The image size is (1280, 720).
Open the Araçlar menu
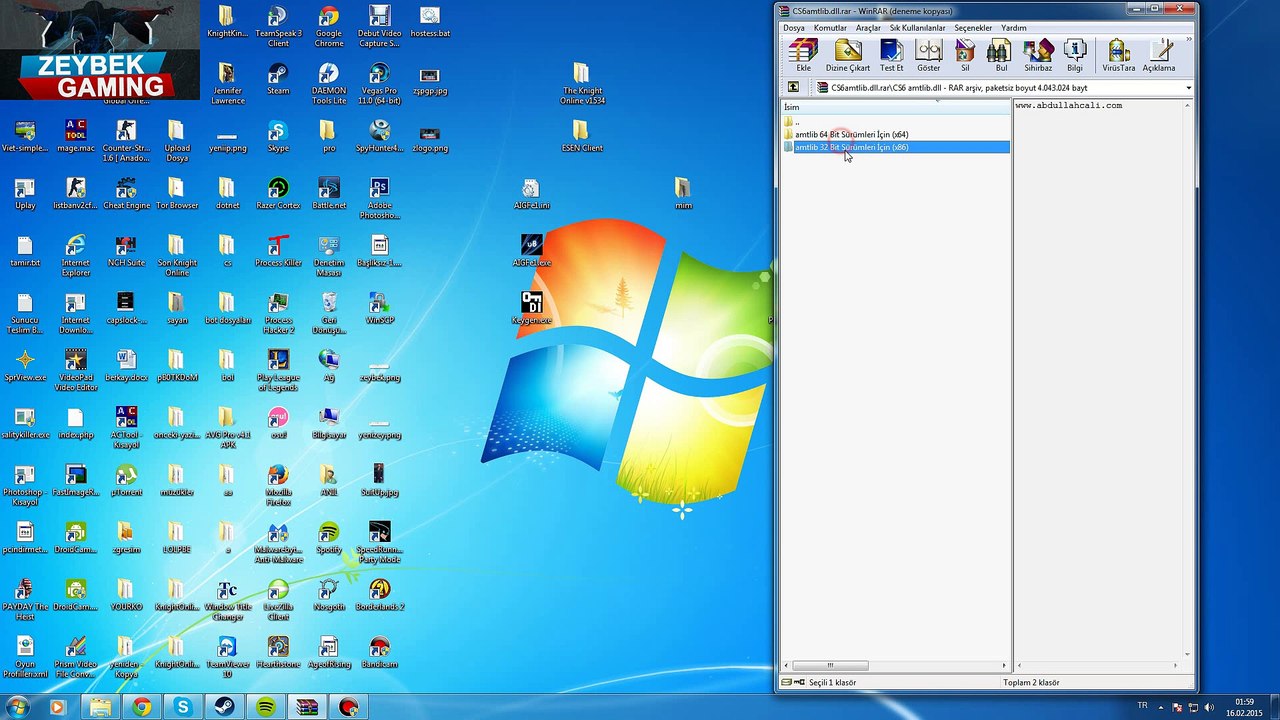click(868, 28)
